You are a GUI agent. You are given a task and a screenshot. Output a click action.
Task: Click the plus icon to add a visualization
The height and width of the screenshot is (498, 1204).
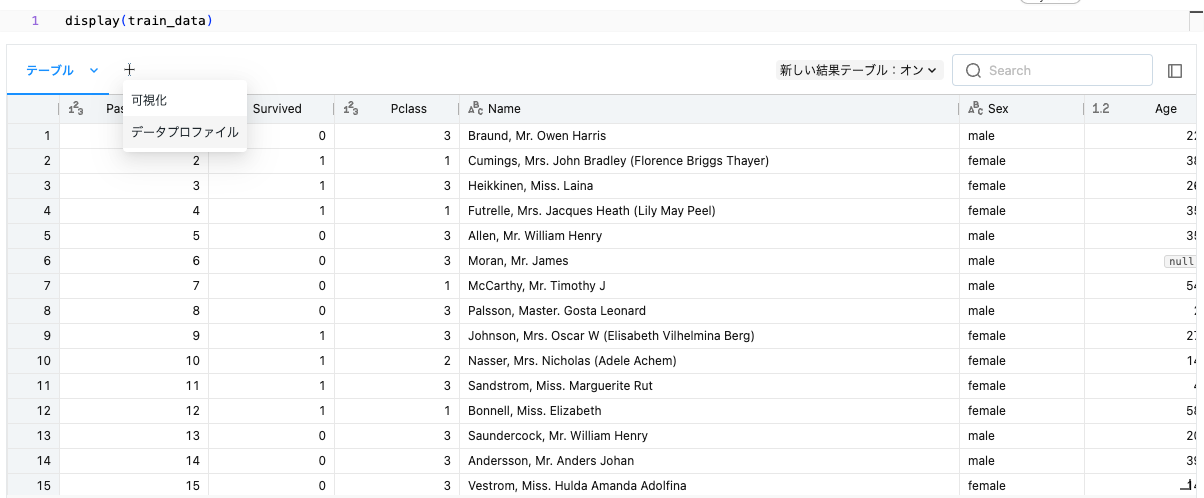coord(129,70)
